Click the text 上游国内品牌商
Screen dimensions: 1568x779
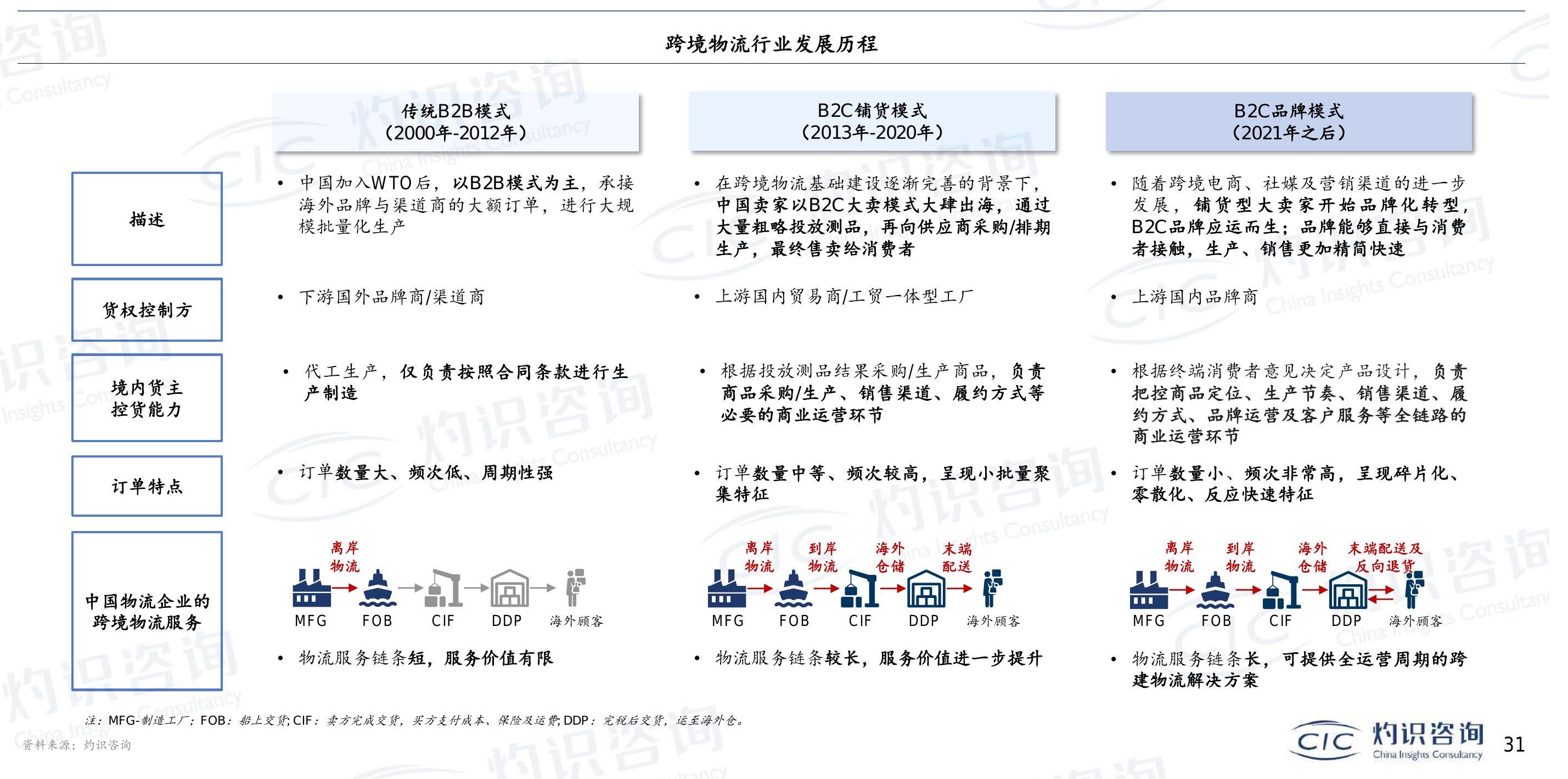tap(1194, 297)
